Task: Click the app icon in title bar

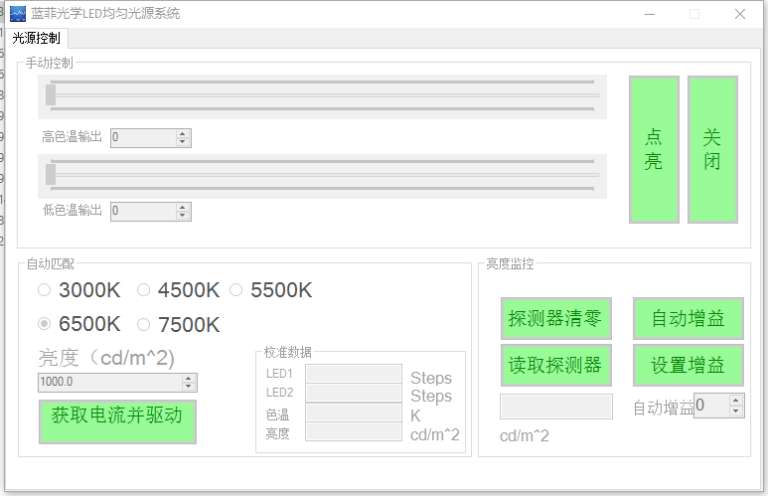Action: tap(17, 14)
